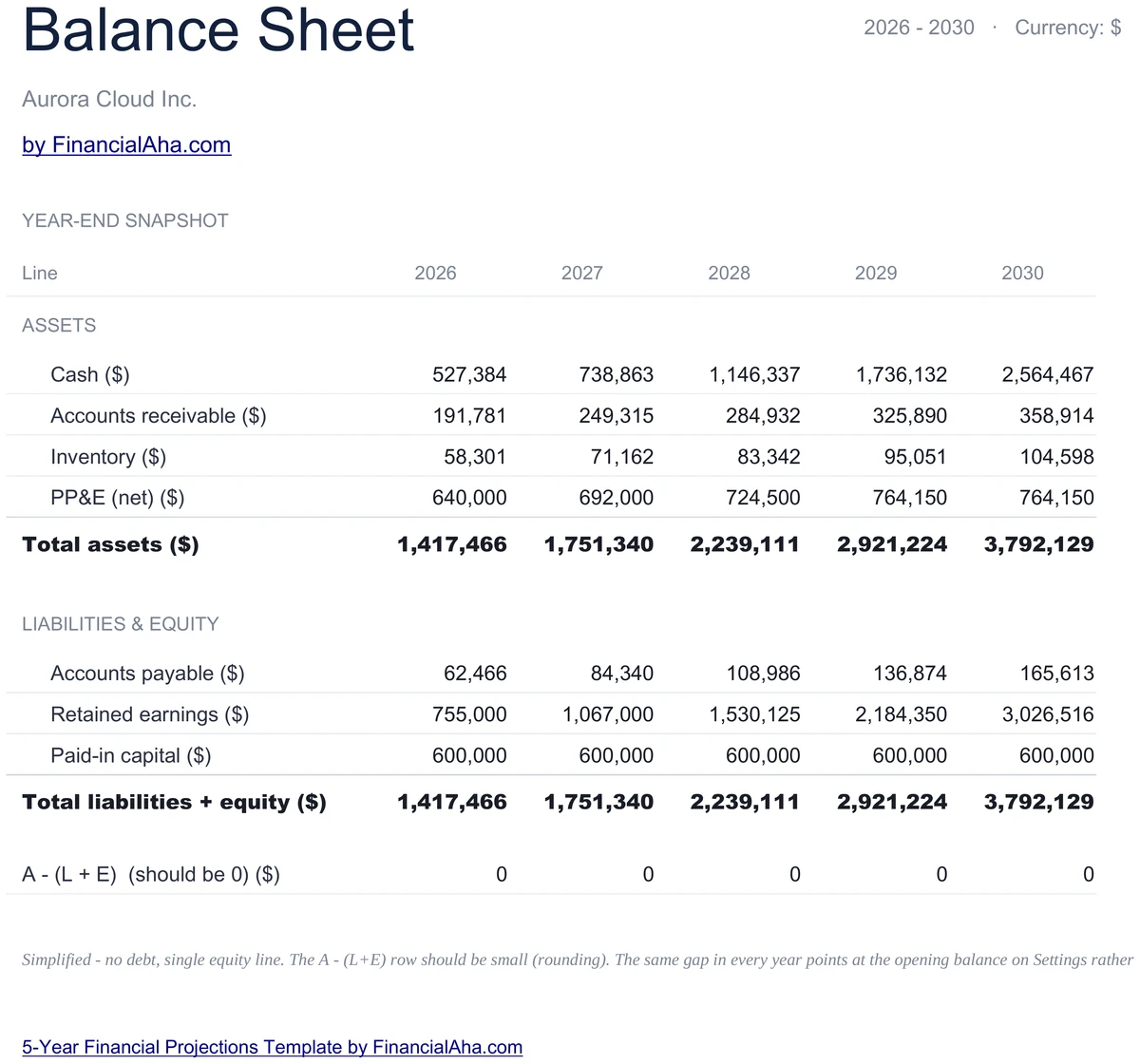Click the PP&E (net) ($) row label

pyautogui.click(x=118, y=498)
